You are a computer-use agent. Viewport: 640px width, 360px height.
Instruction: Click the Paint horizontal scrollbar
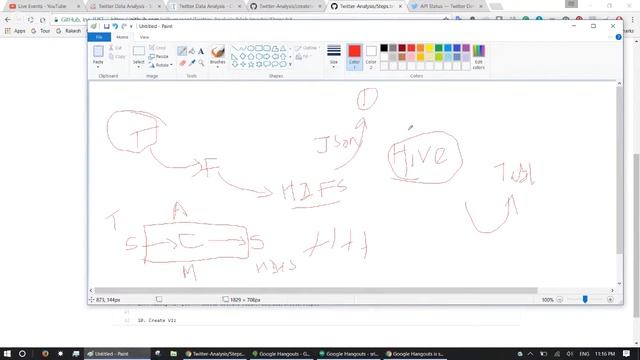[316, 291]
